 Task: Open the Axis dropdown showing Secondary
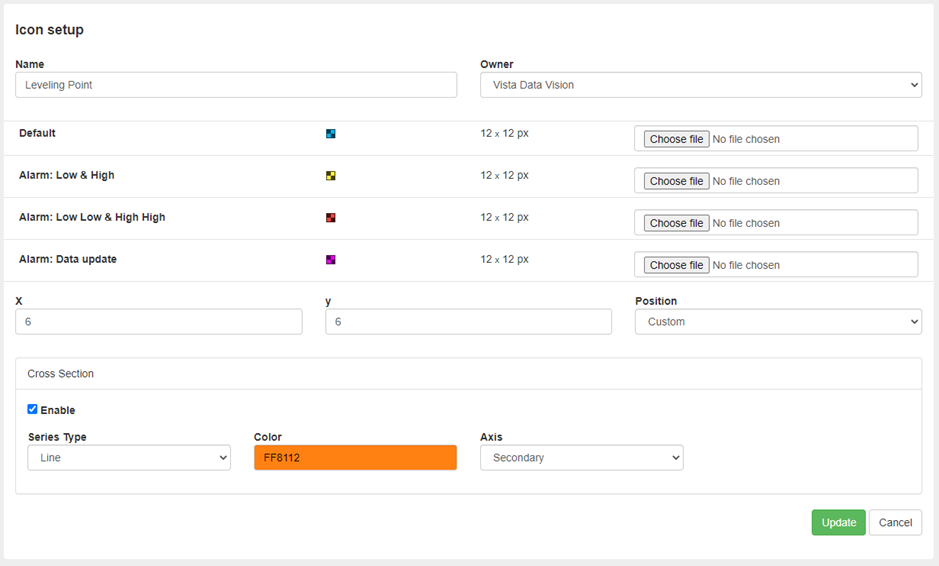click(x=581, y=458)
